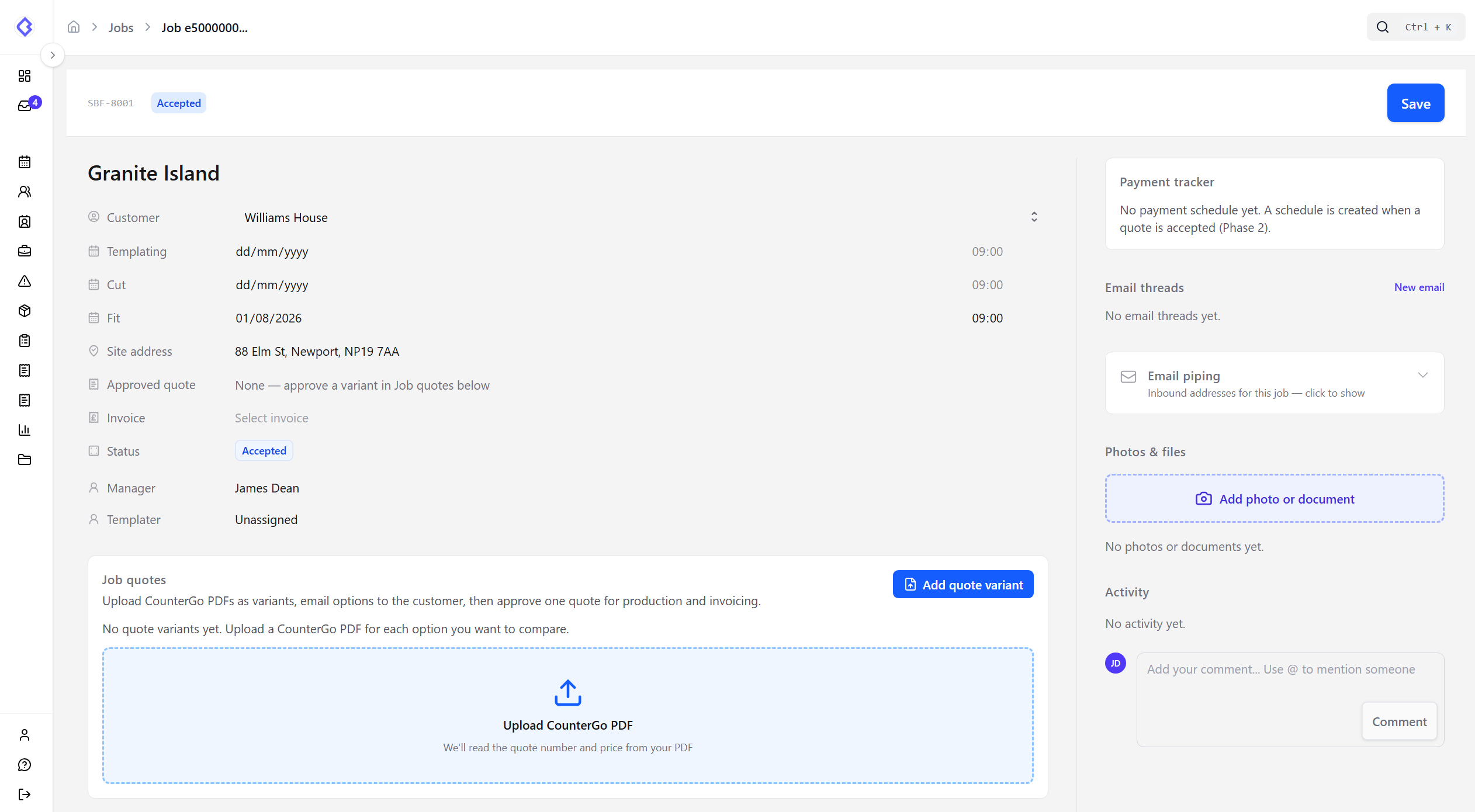Open the inbox icon with badge 4

pos(26,105)
